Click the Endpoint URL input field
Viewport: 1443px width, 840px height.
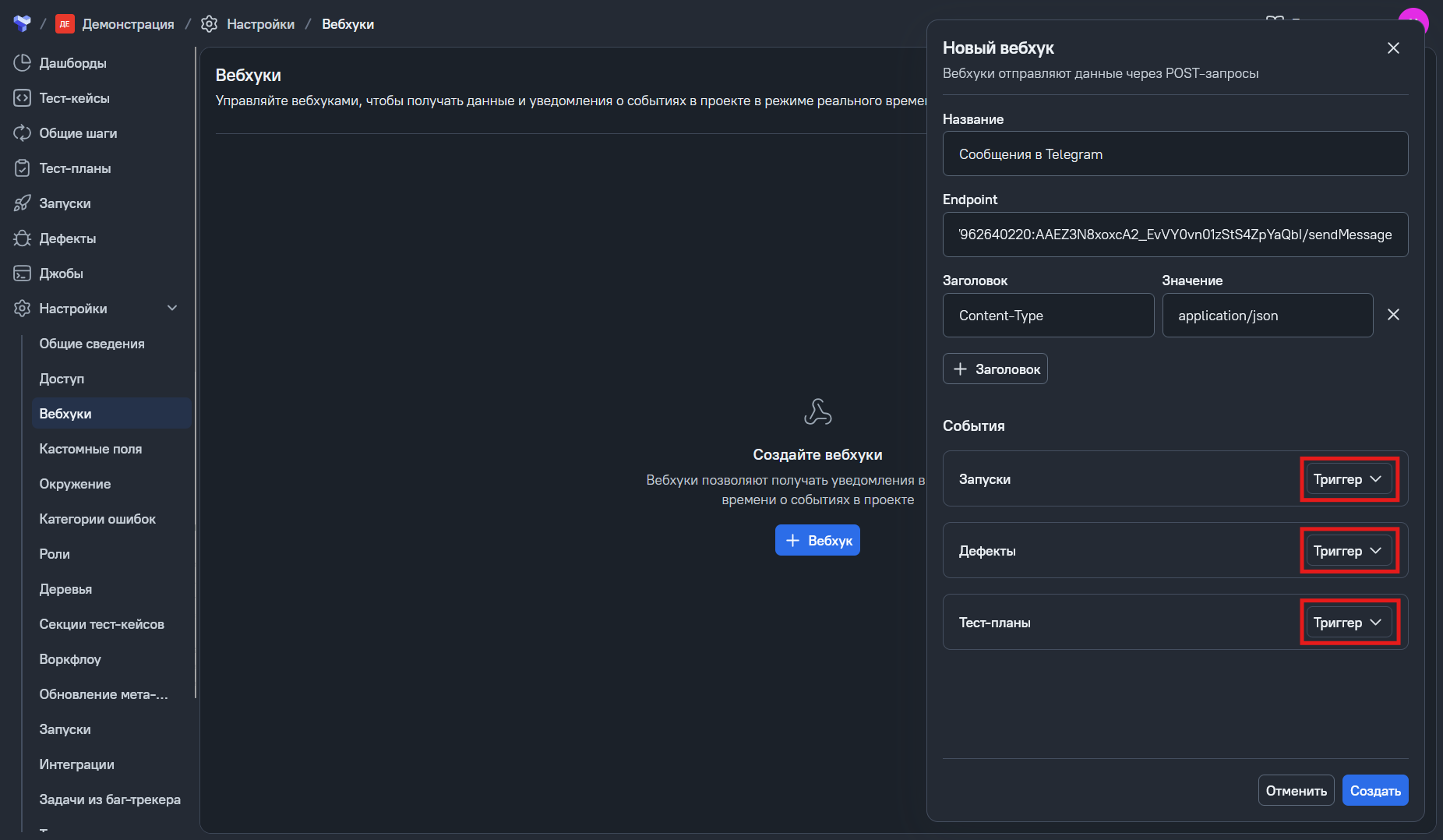pyautogui.click(x=1175, y=235)
